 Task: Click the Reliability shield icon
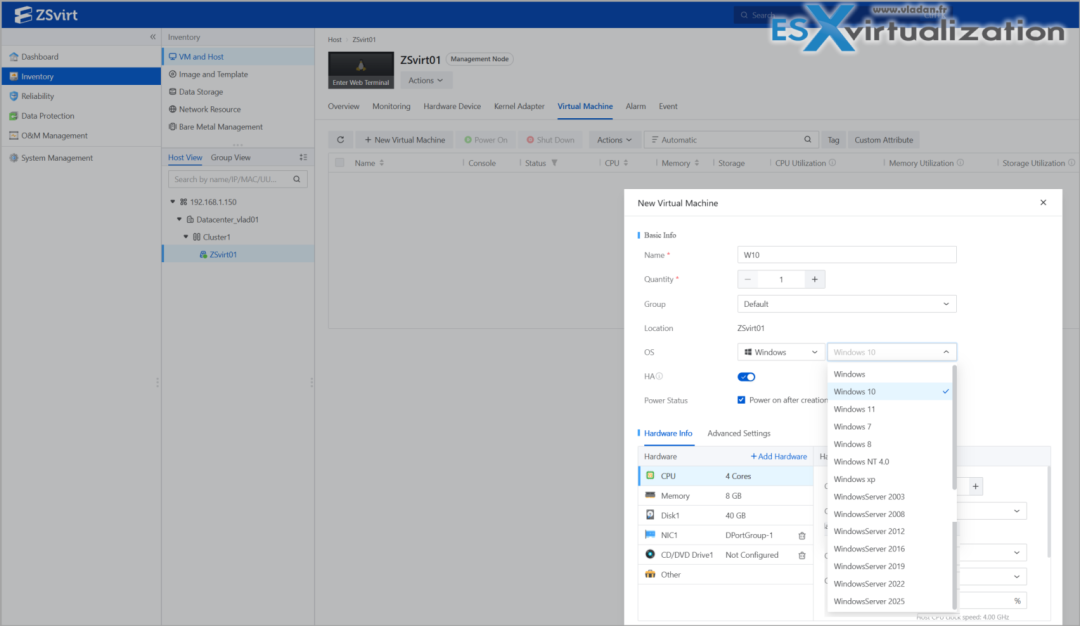(x=14, y=96)
